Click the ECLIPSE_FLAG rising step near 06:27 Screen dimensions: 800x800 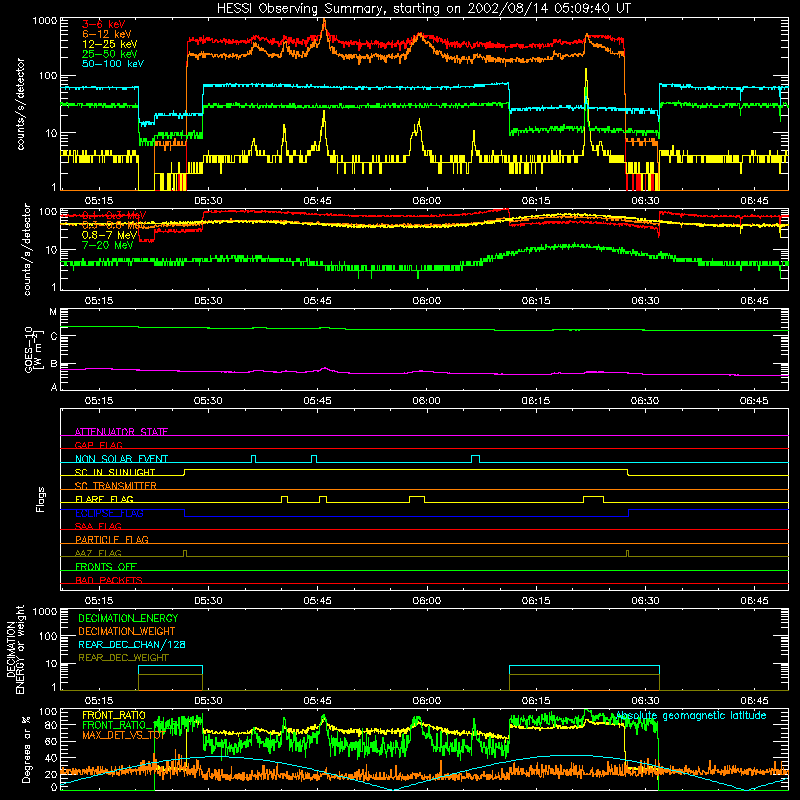coord(629,513)
